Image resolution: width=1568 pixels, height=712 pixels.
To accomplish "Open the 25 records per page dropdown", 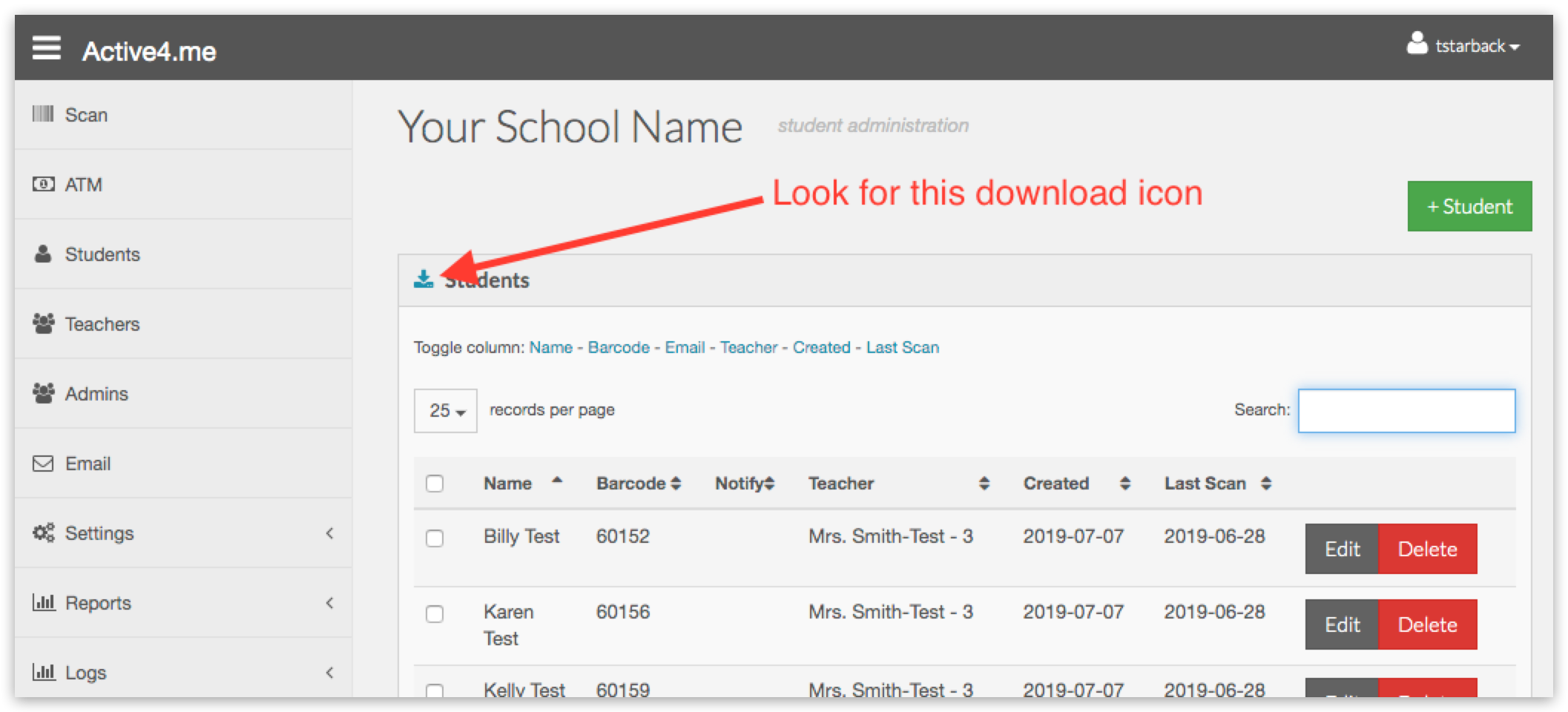I will coord(445,410).
